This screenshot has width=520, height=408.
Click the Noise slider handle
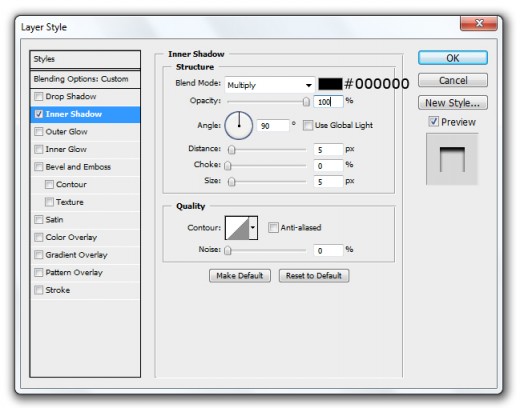(228, 250)
